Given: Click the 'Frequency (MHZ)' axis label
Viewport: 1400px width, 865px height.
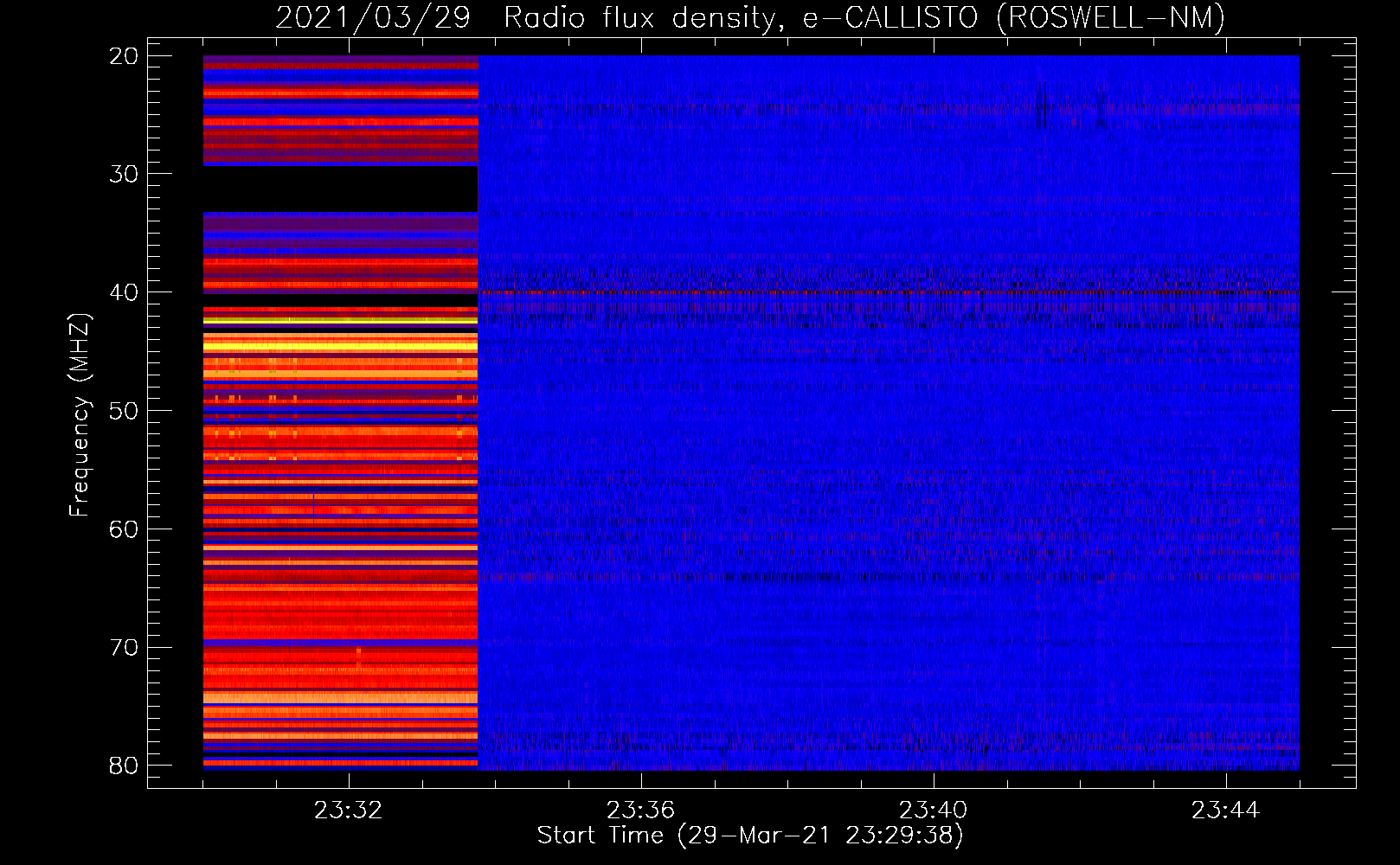Looking at the screenshot, I should coord(80,415).
